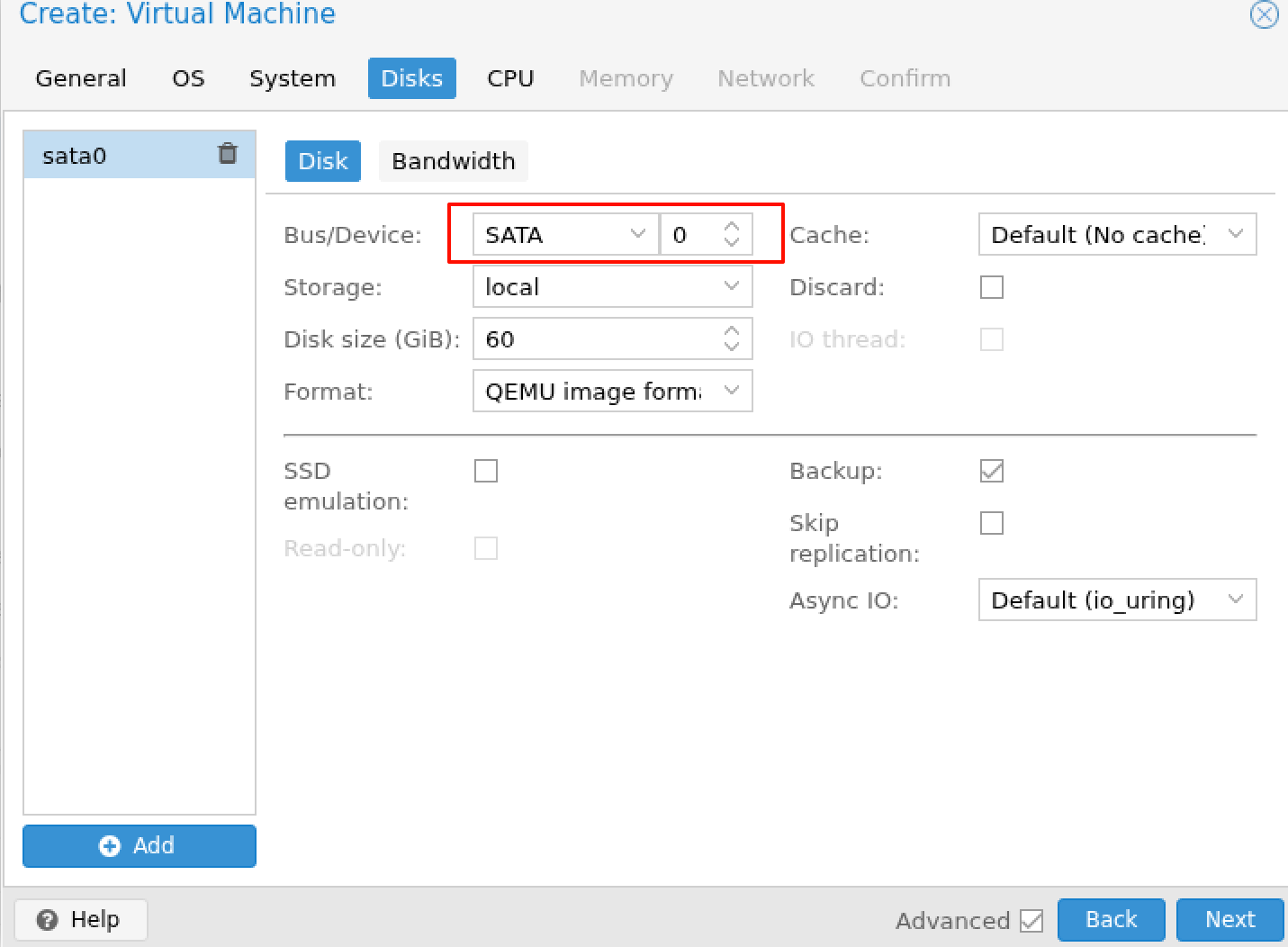Close the Create Virtual Machine dialog
The width and height of the screenshot is (1288, 947).
[1264, 14]
